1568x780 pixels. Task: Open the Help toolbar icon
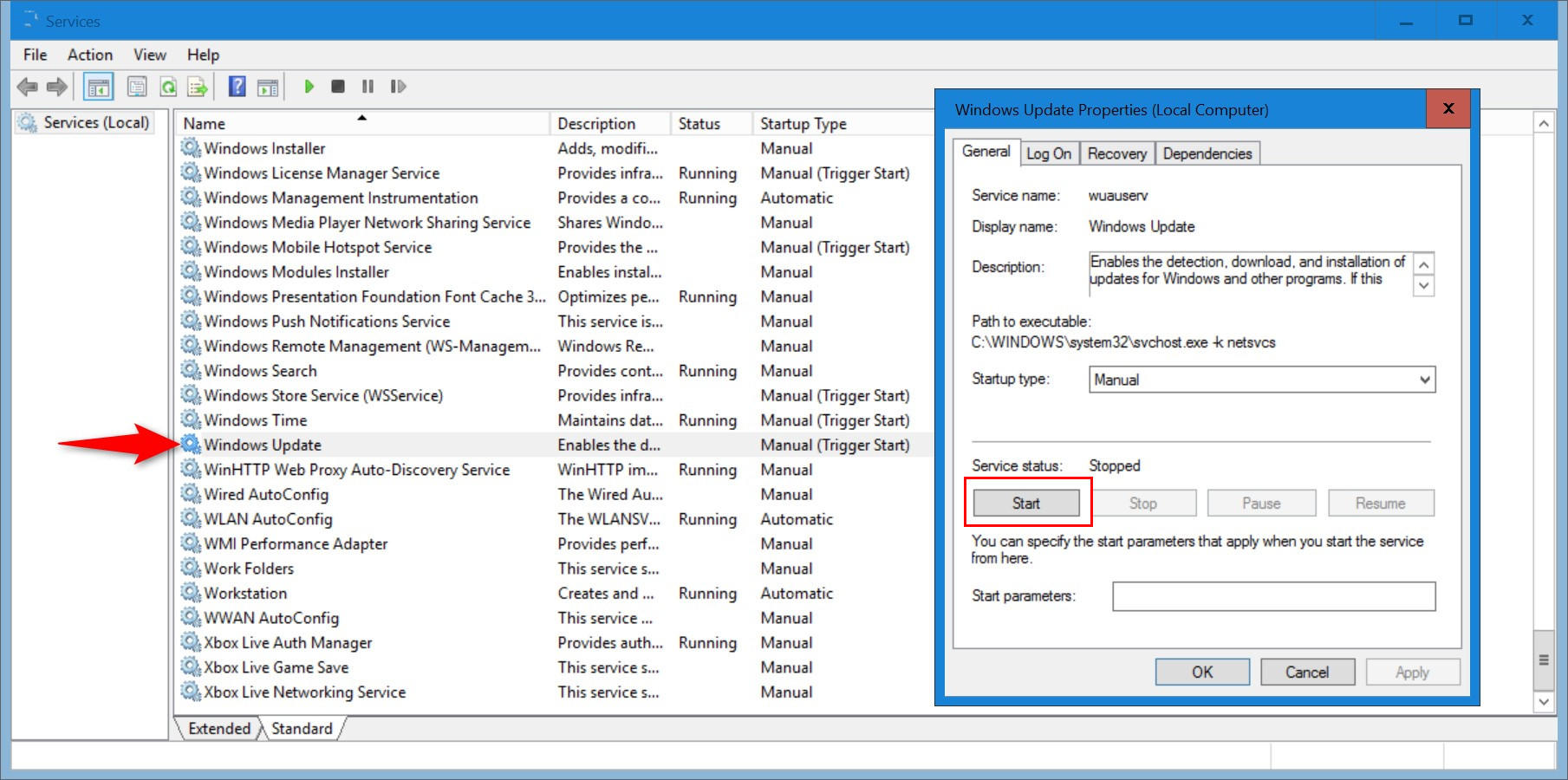coord(237,87)
